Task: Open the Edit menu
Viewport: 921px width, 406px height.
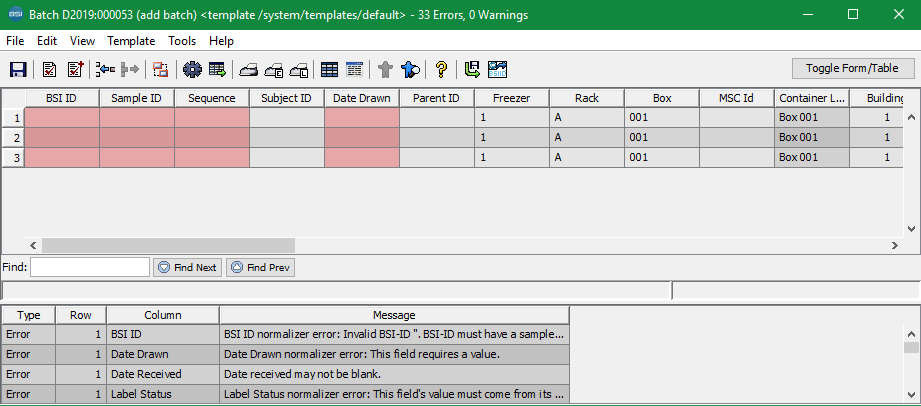Action: [x=47, y=41]
